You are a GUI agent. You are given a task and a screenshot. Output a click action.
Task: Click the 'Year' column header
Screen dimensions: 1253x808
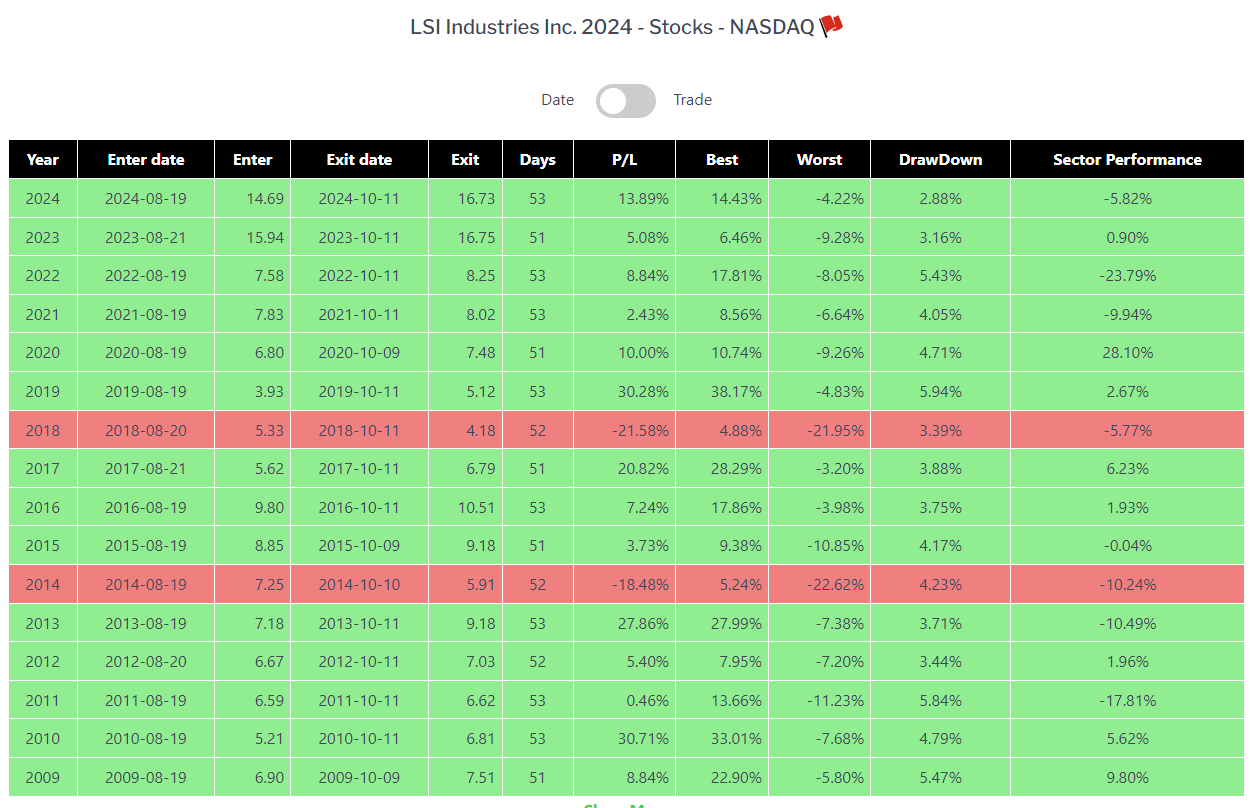click(43, 160)
